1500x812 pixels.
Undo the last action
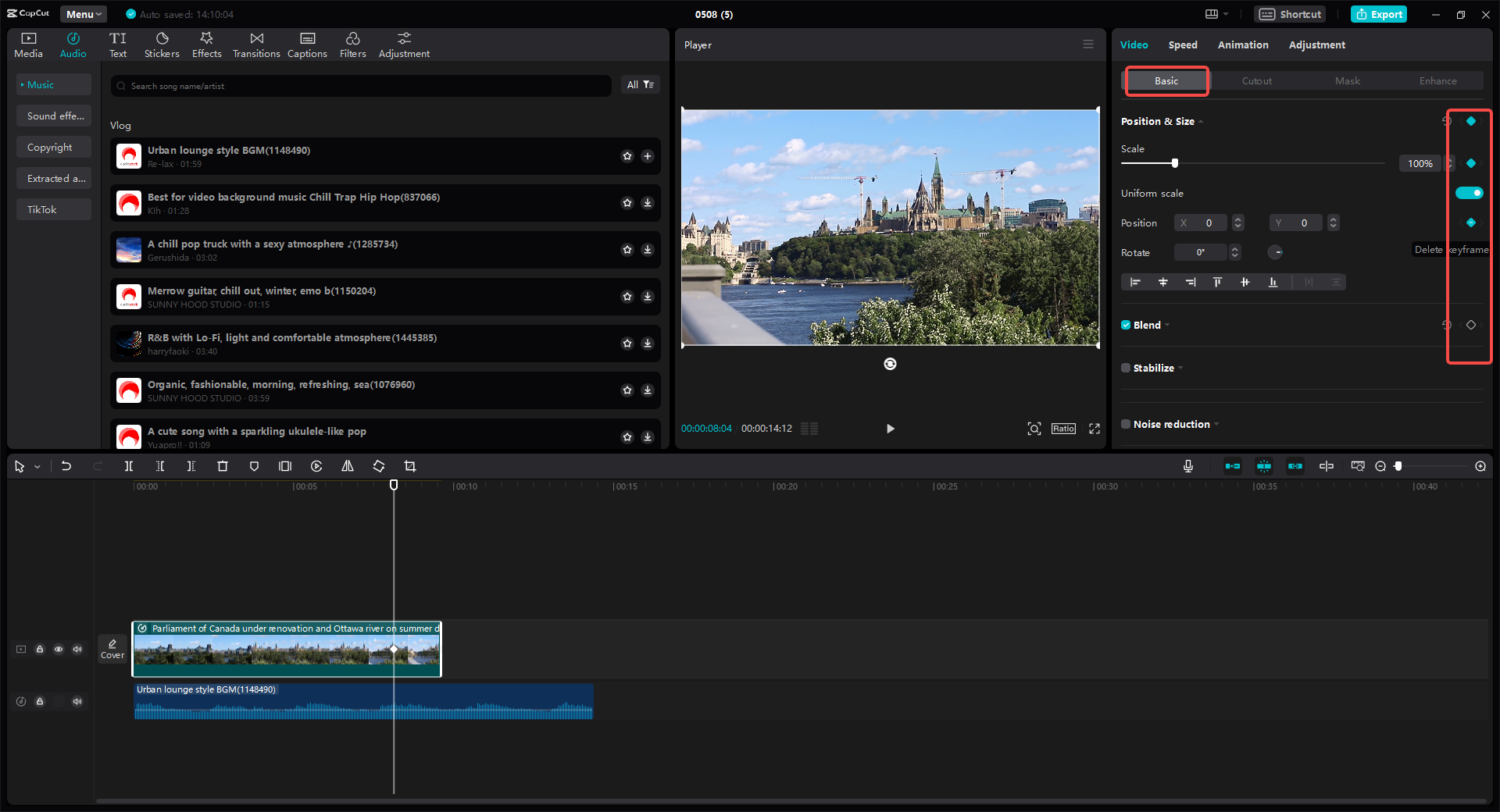(66, 466)
